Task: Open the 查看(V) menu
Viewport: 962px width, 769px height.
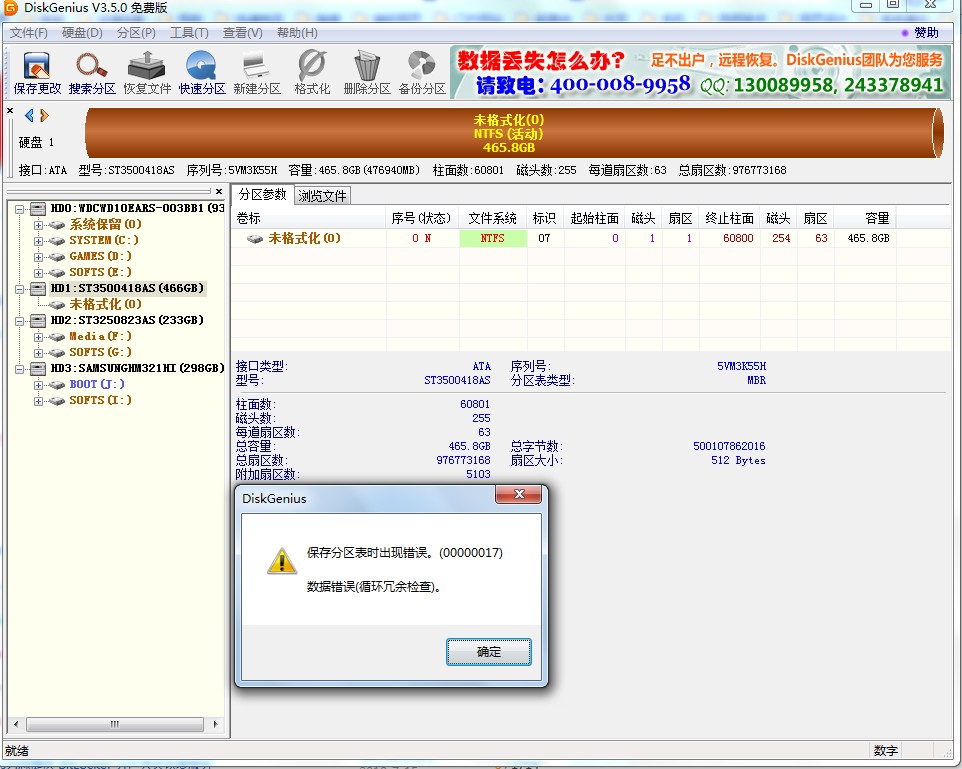Action: click(x=242, y=33)
